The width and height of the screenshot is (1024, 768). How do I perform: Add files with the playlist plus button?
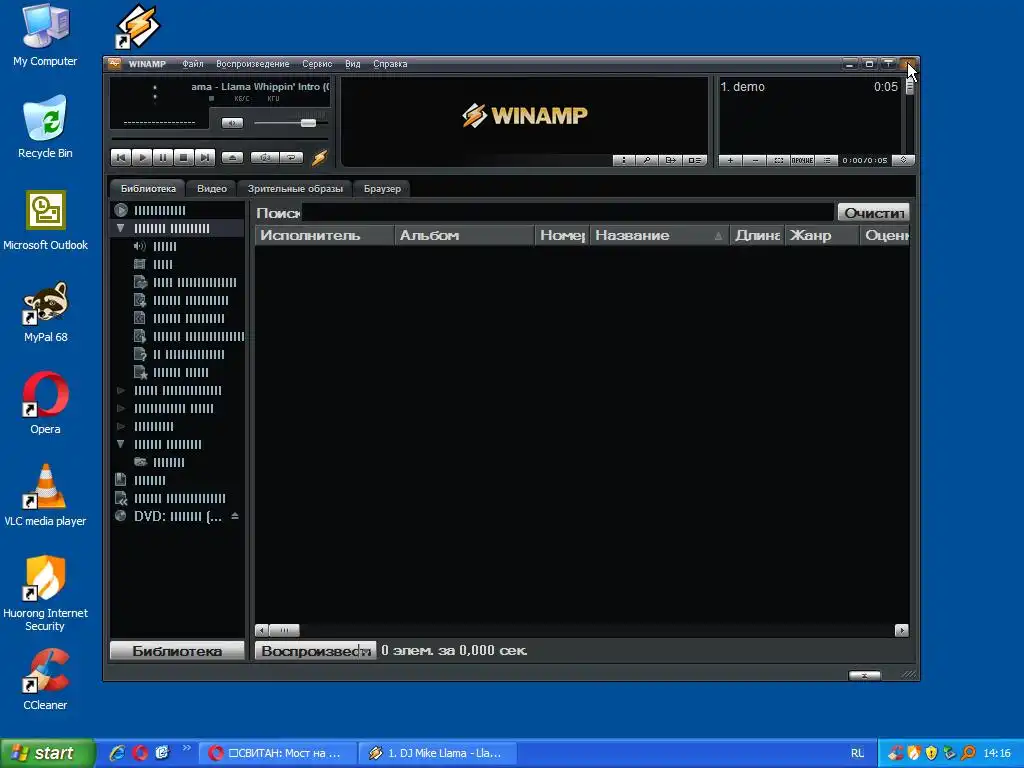click(x=730, y=160)
